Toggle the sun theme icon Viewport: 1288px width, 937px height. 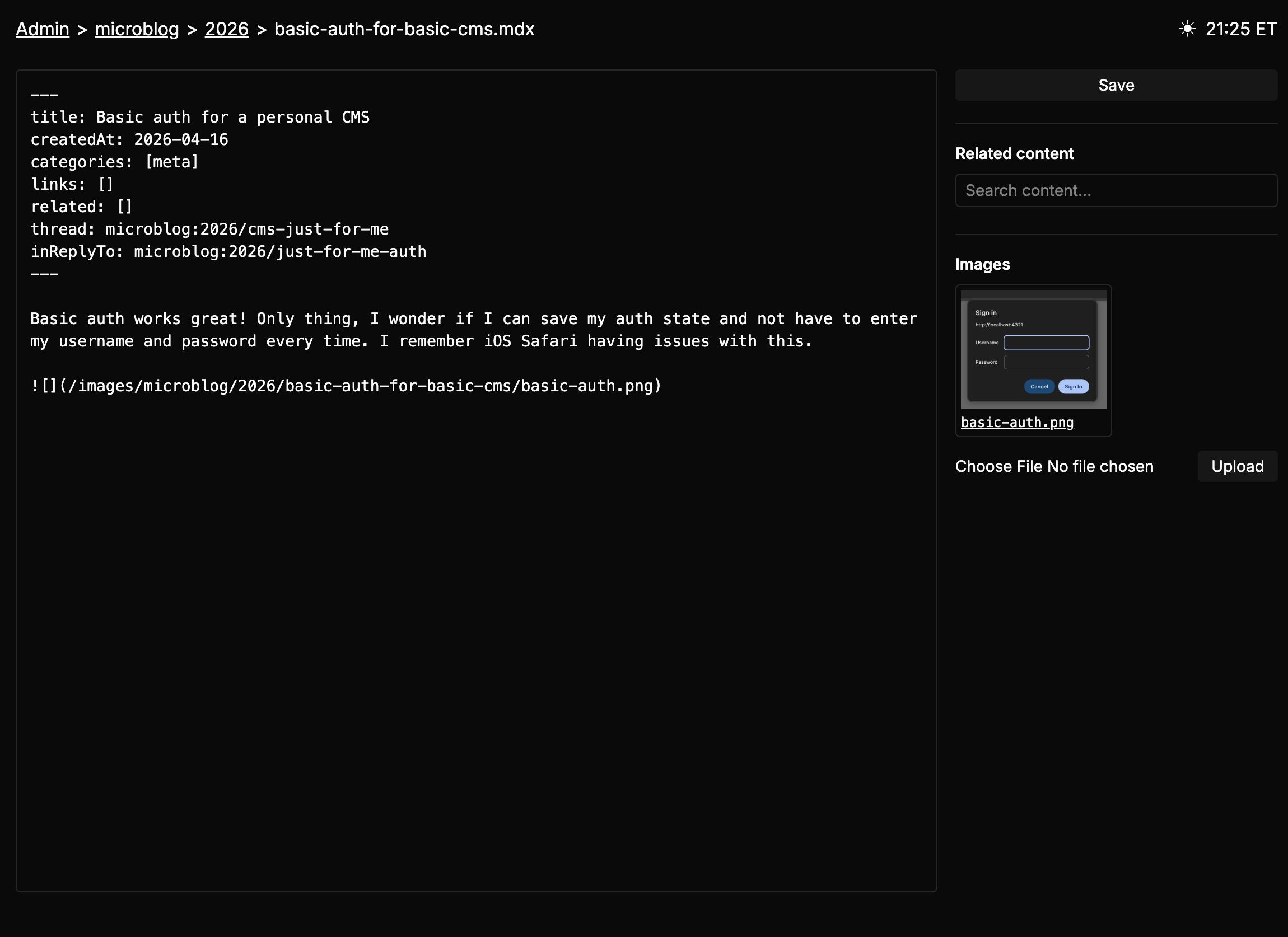1187,29
